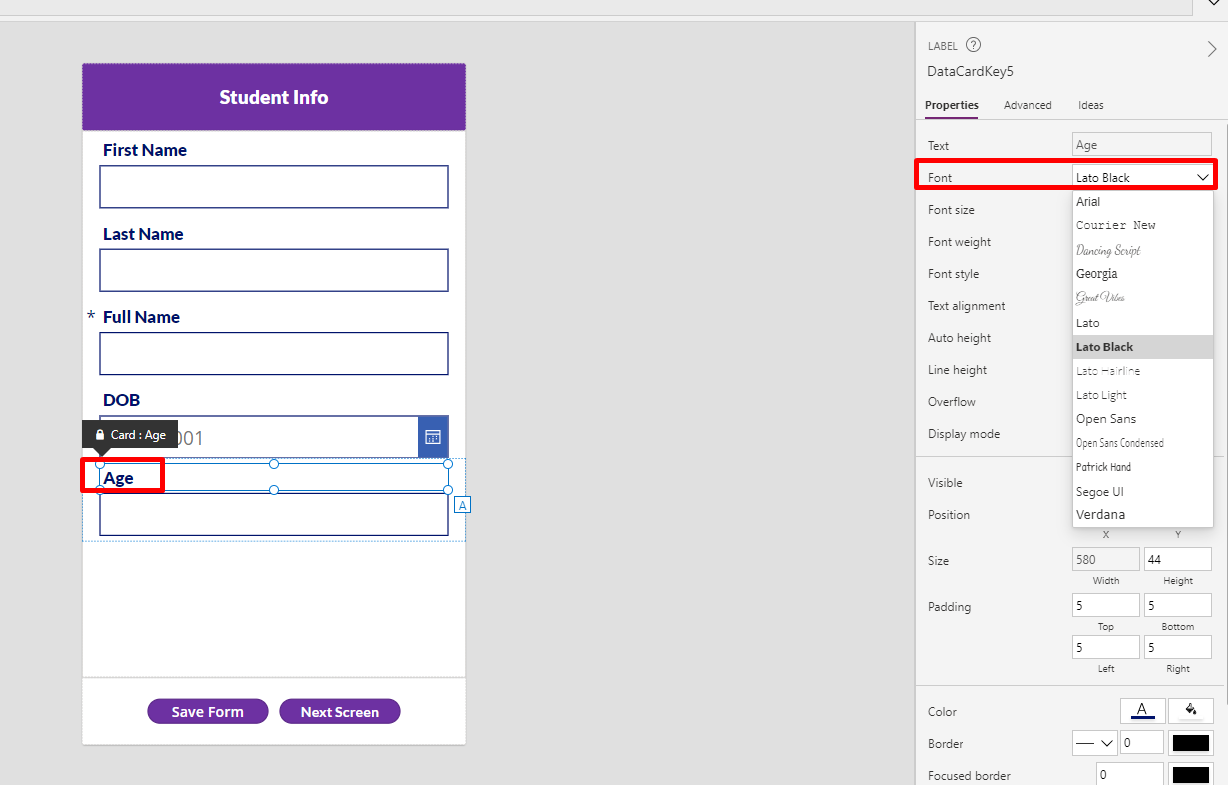Screen dimensions: 1228x785
Task: Click the lock icon in Card : Age tooltip
Action: click(100, 435)
